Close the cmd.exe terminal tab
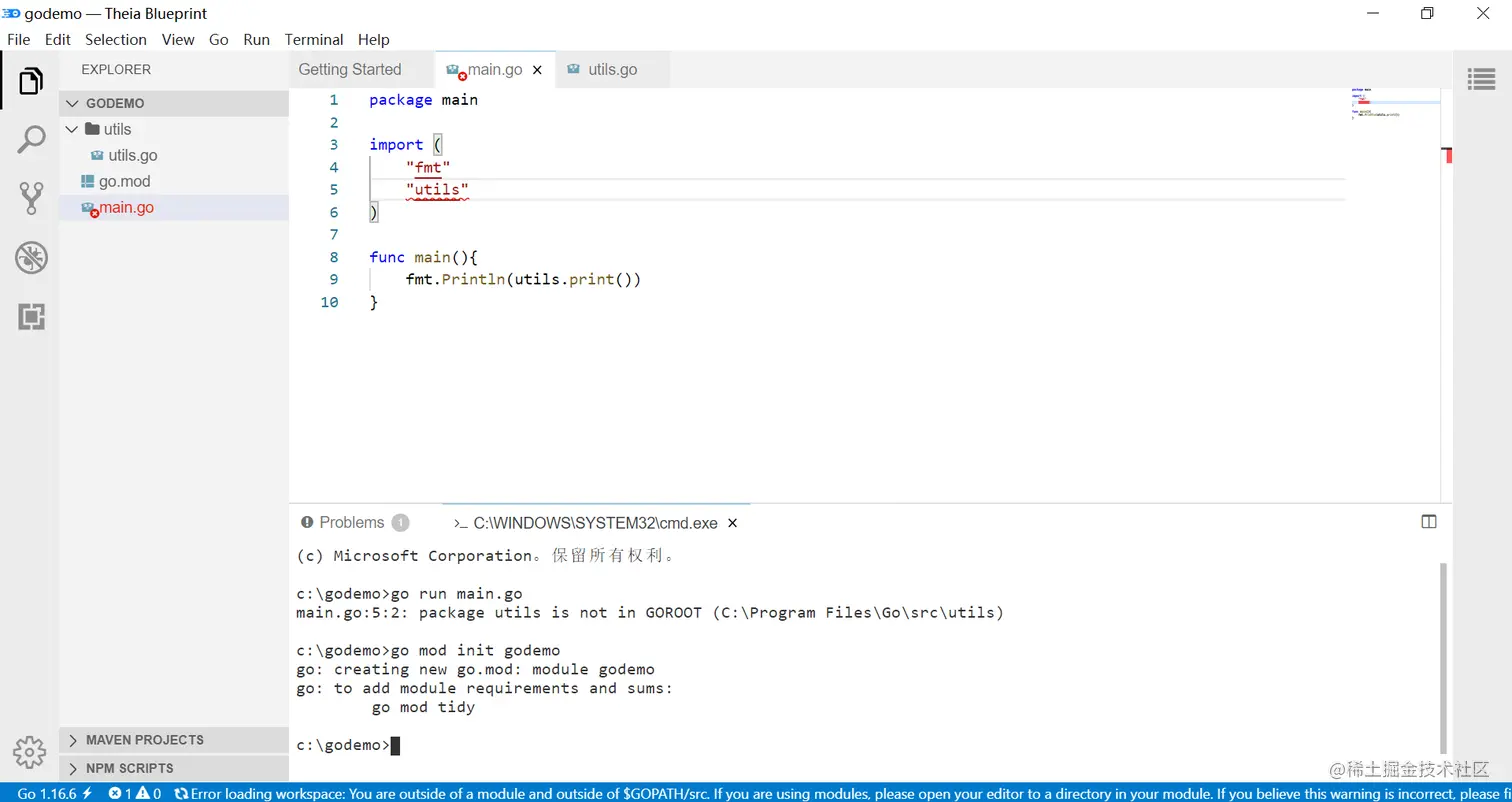The height and width of the screenshot is (802, 1512). pos(732,523)
